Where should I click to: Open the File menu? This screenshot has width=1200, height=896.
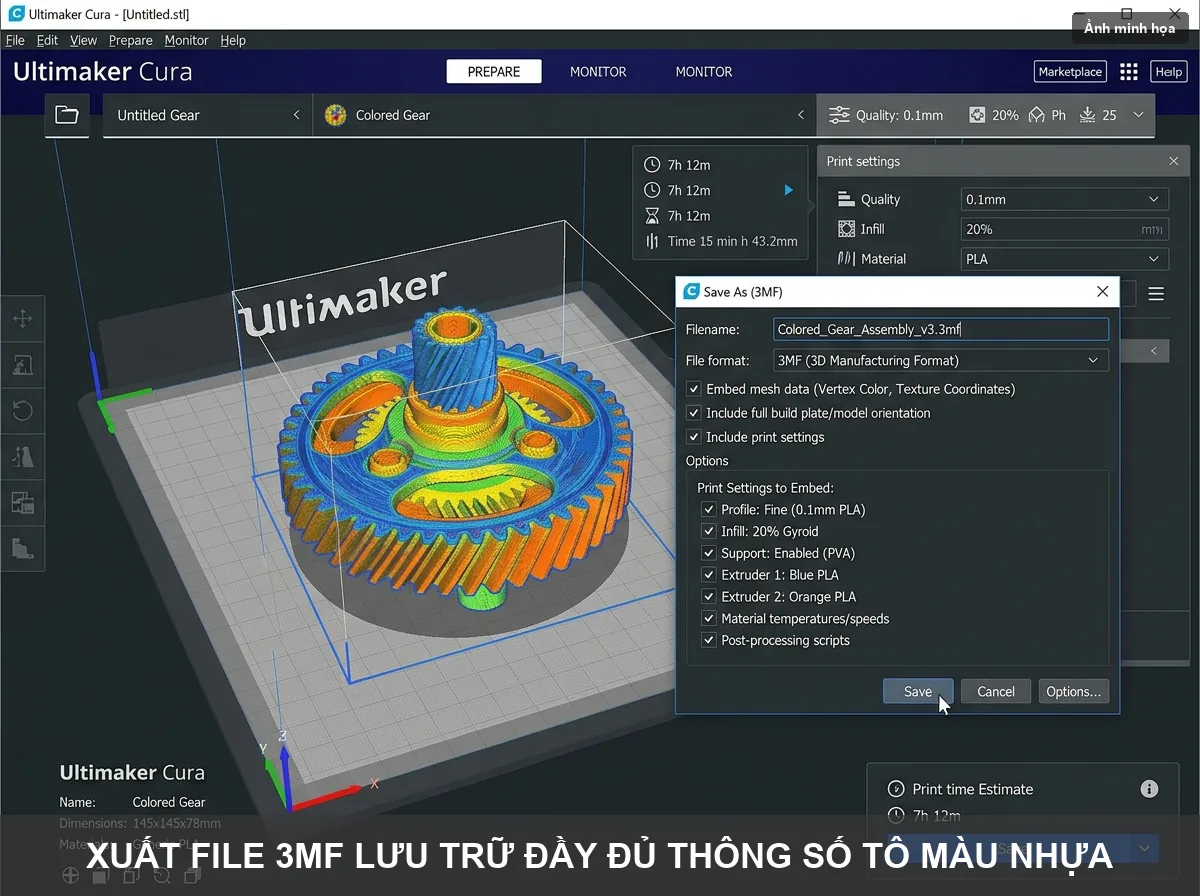[x=15, y=40]
